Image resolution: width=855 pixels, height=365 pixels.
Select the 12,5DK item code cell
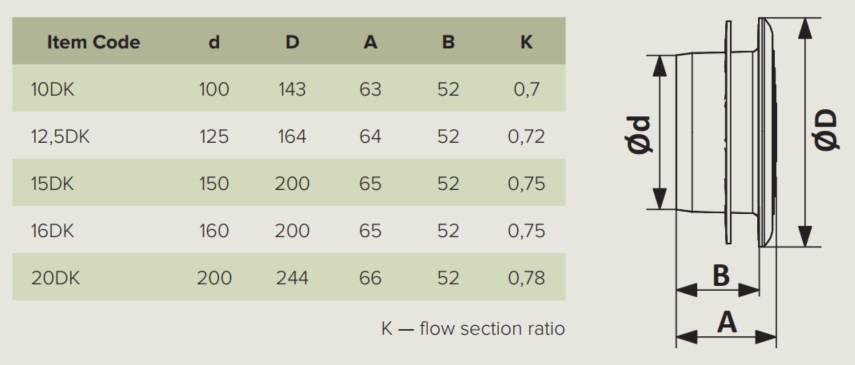tap(60, 137)
